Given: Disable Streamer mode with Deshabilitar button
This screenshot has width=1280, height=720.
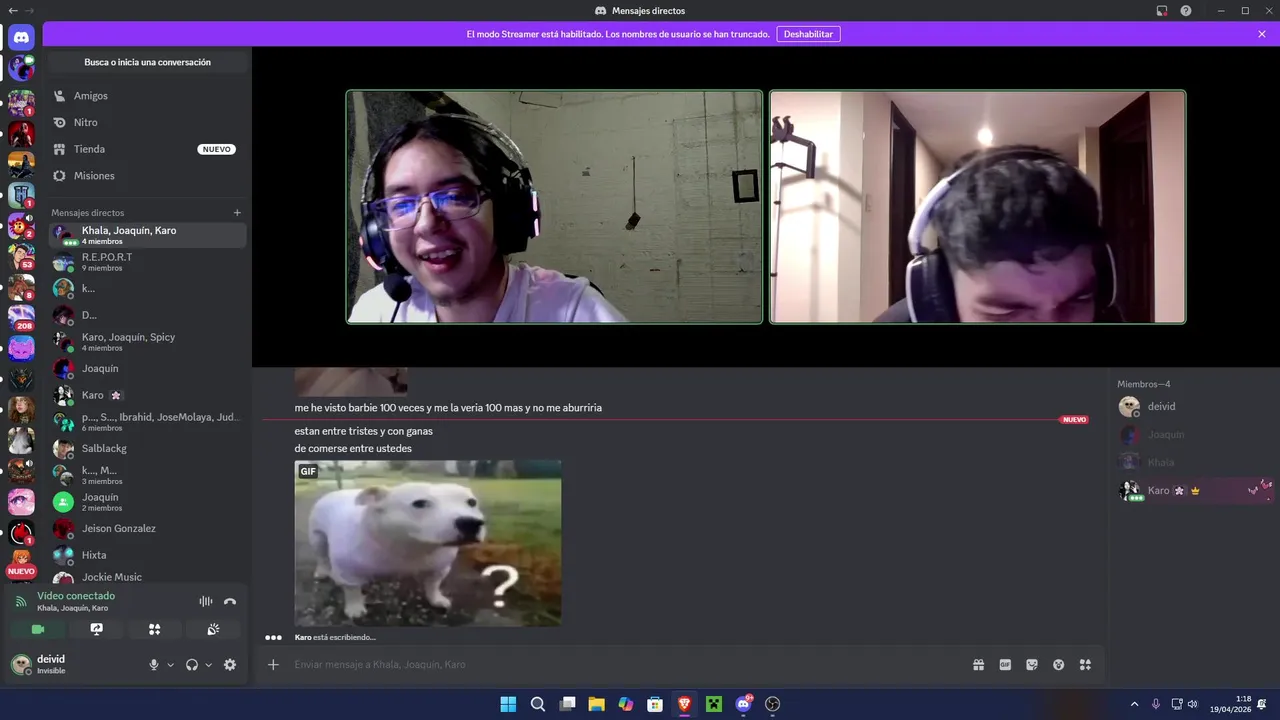Looking at the screenshot, I should [808, 34].
